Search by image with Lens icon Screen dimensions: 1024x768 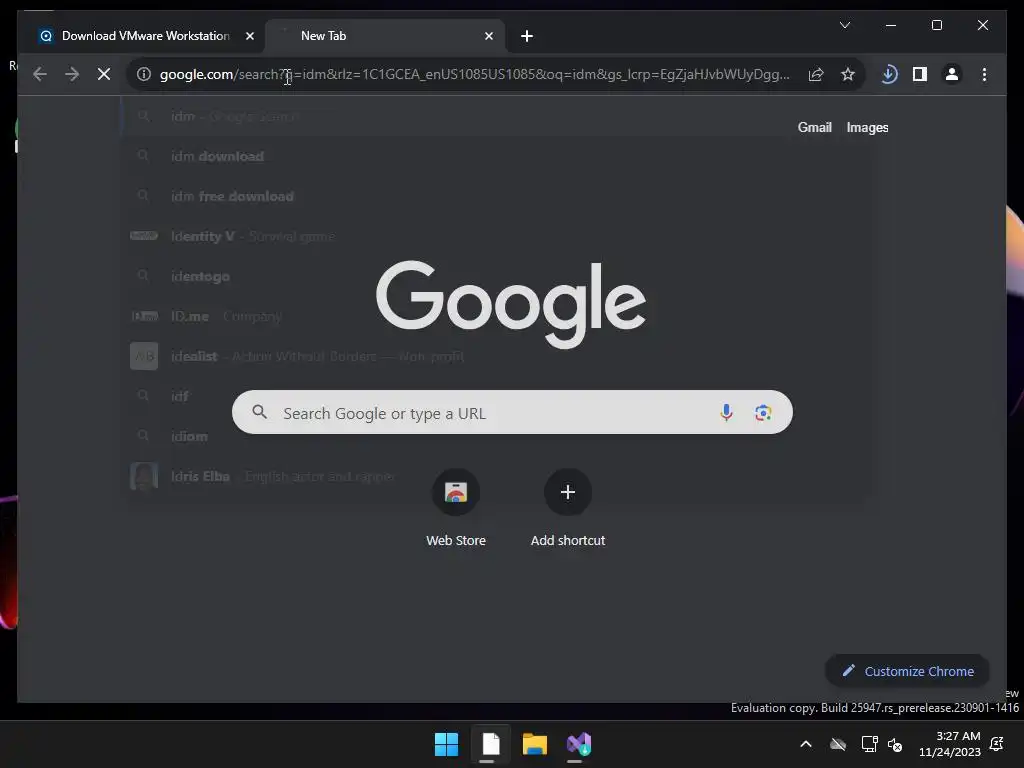coord(763,412)
